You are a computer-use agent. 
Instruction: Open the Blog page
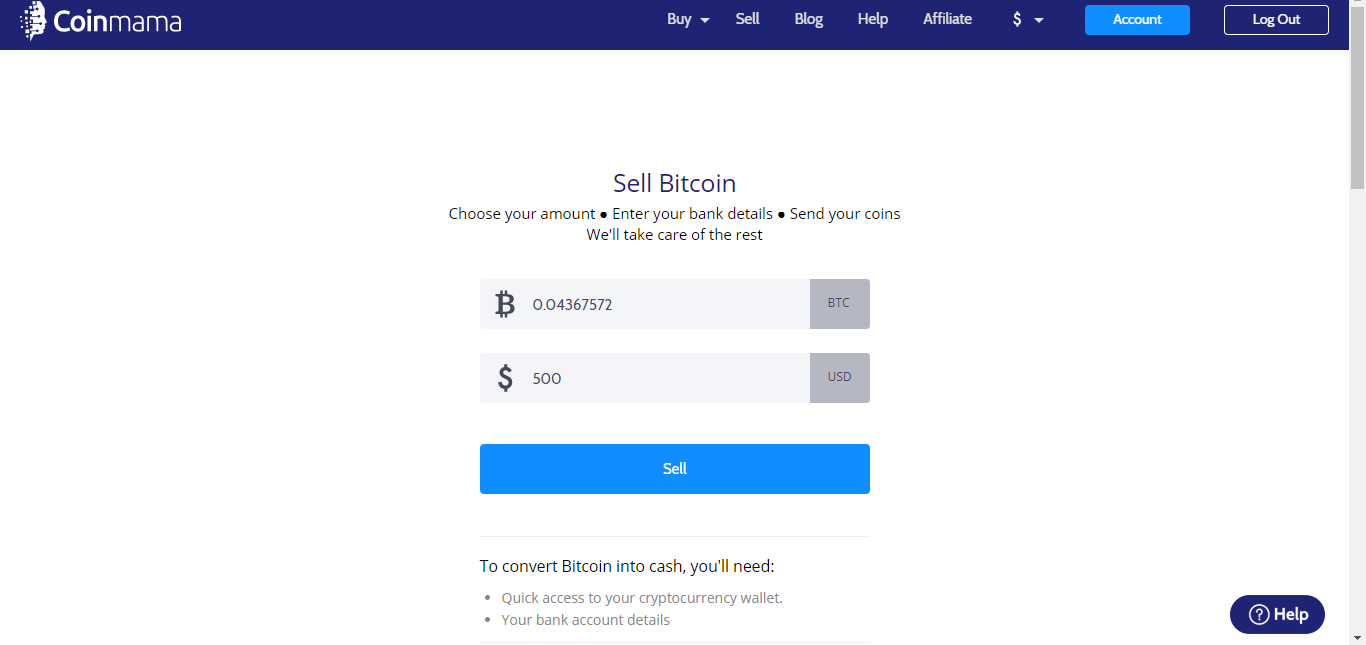point(808,19)
